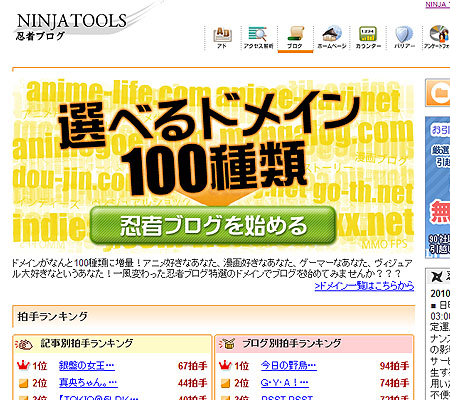Click the NINJA link at top right

click(438, 5)
